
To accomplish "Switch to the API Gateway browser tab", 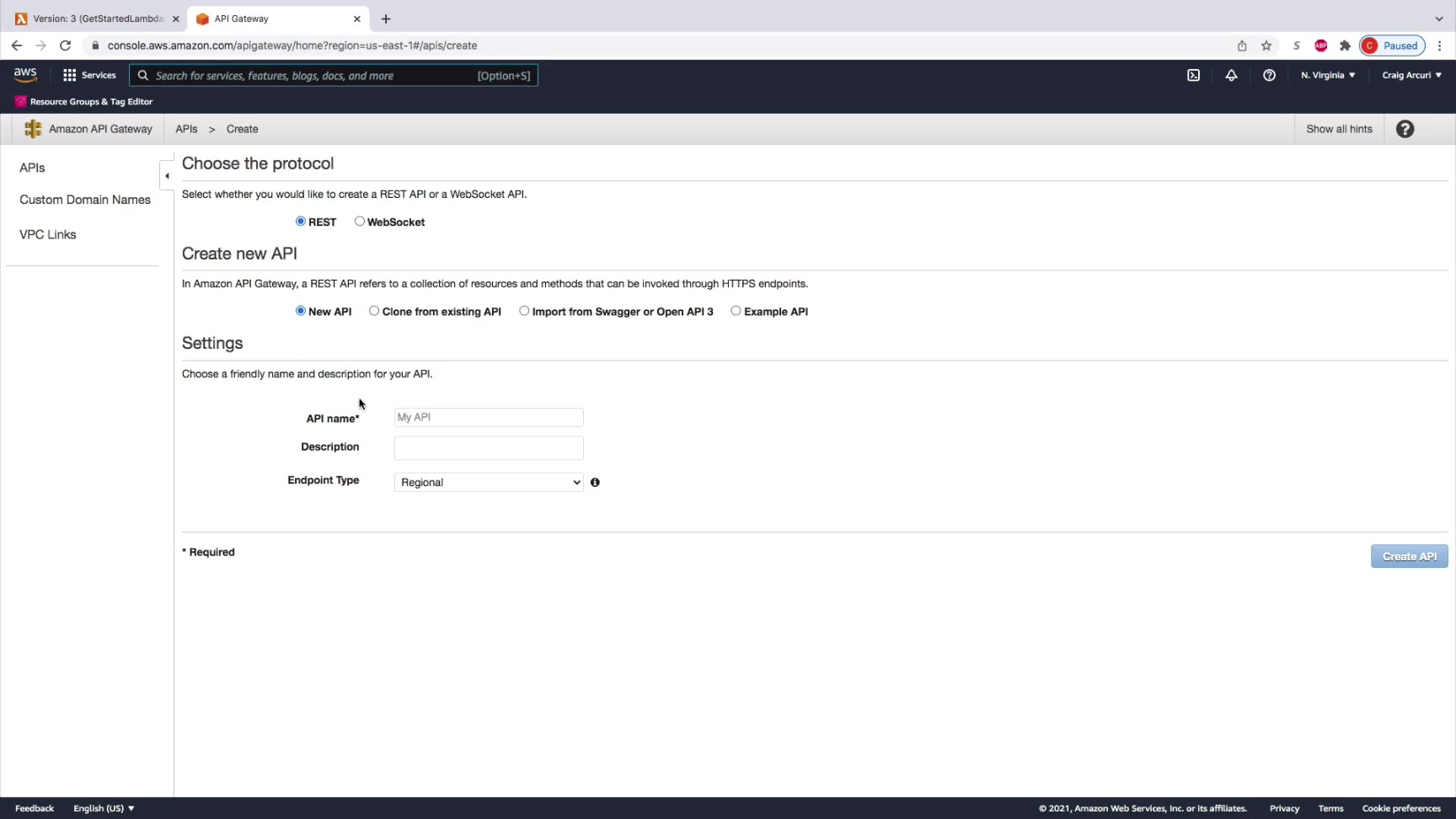I will pyautogui.click(x=278, y=19).
